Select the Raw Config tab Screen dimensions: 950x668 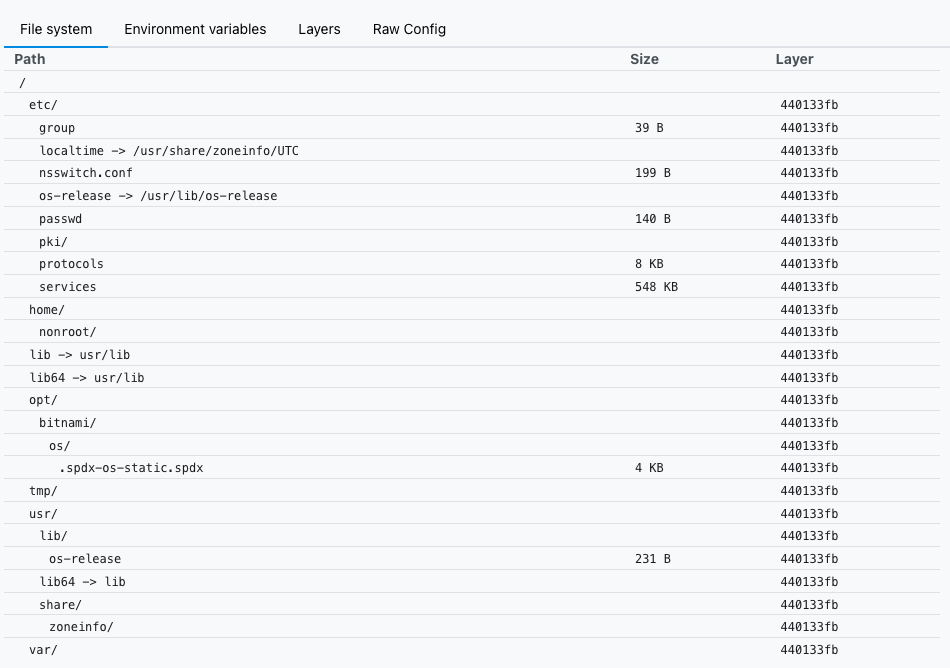[x=408, y=29]
